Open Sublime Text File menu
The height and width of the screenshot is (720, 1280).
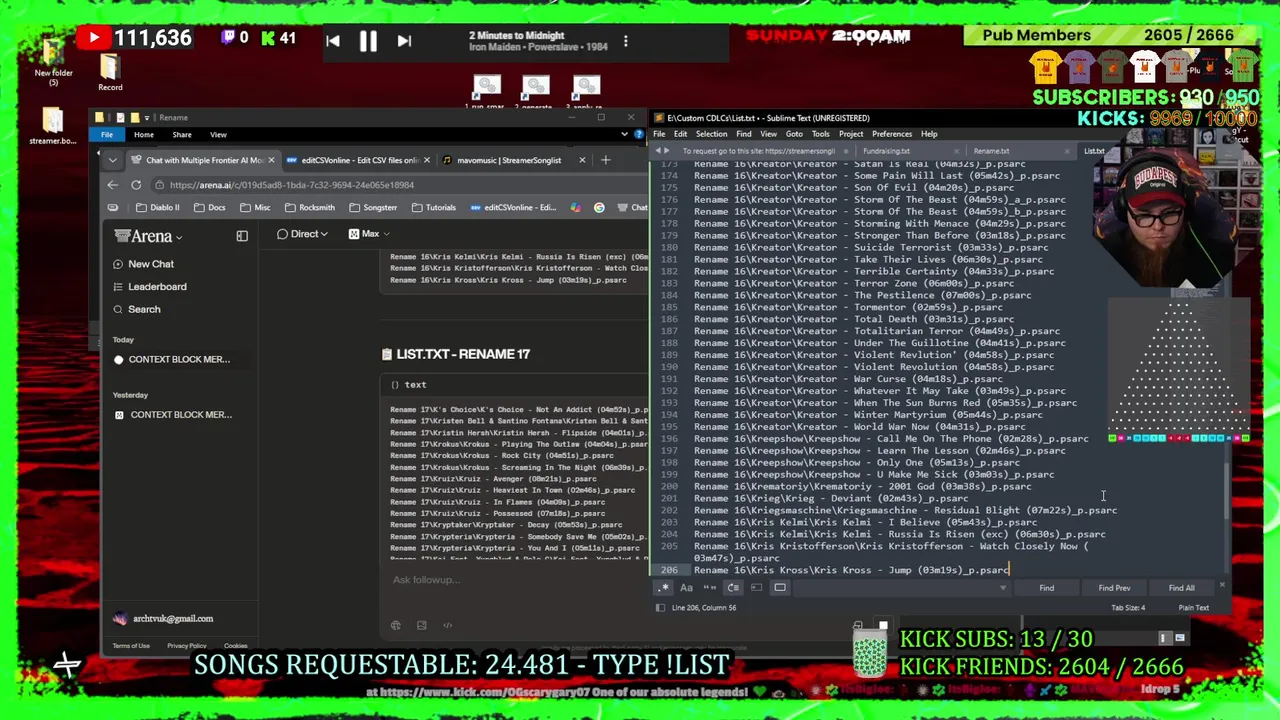click(x=660, y=134)
